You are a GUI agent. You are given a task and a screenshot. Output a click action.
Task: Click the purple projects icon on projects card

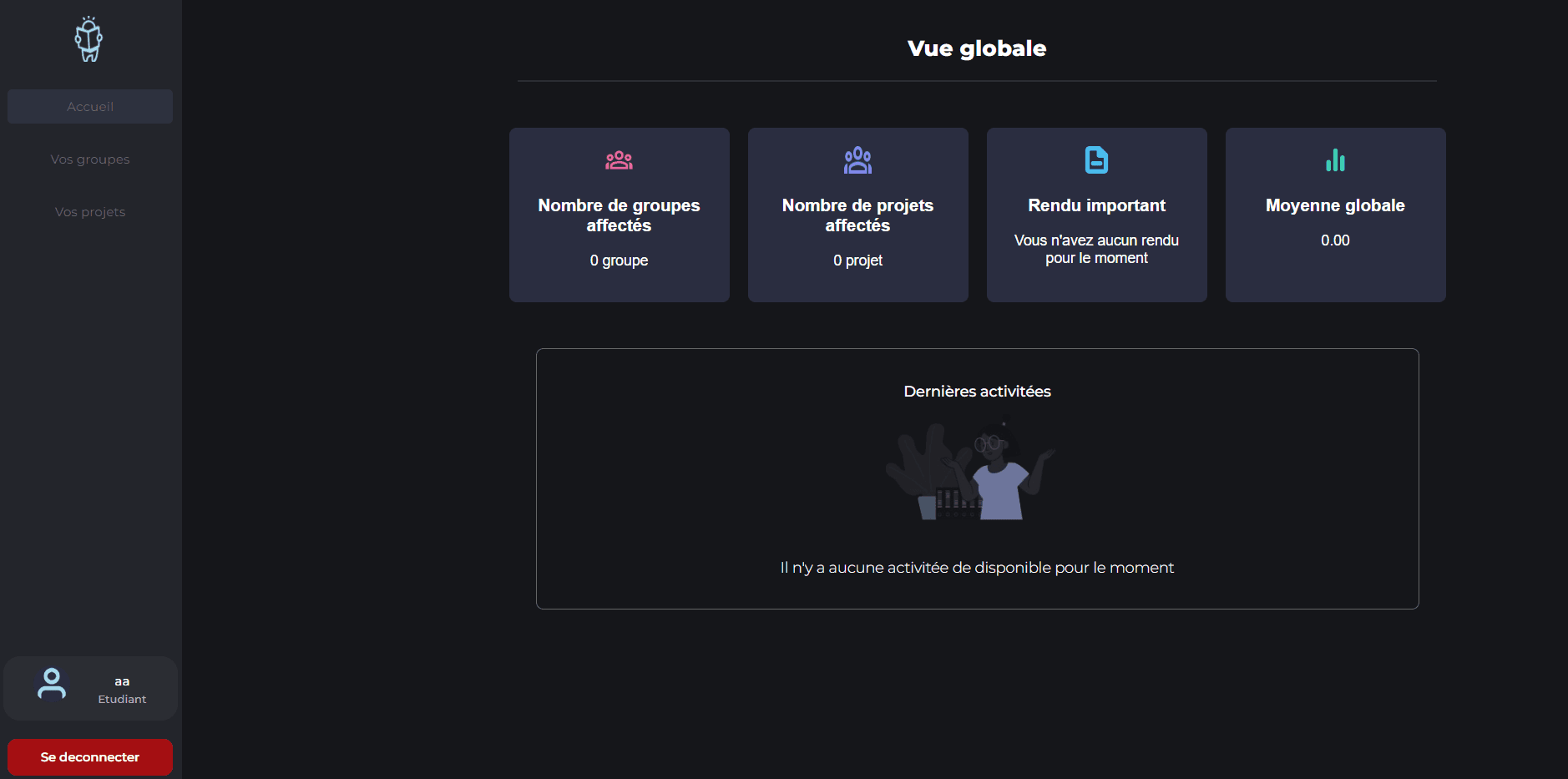pos(857,160)
